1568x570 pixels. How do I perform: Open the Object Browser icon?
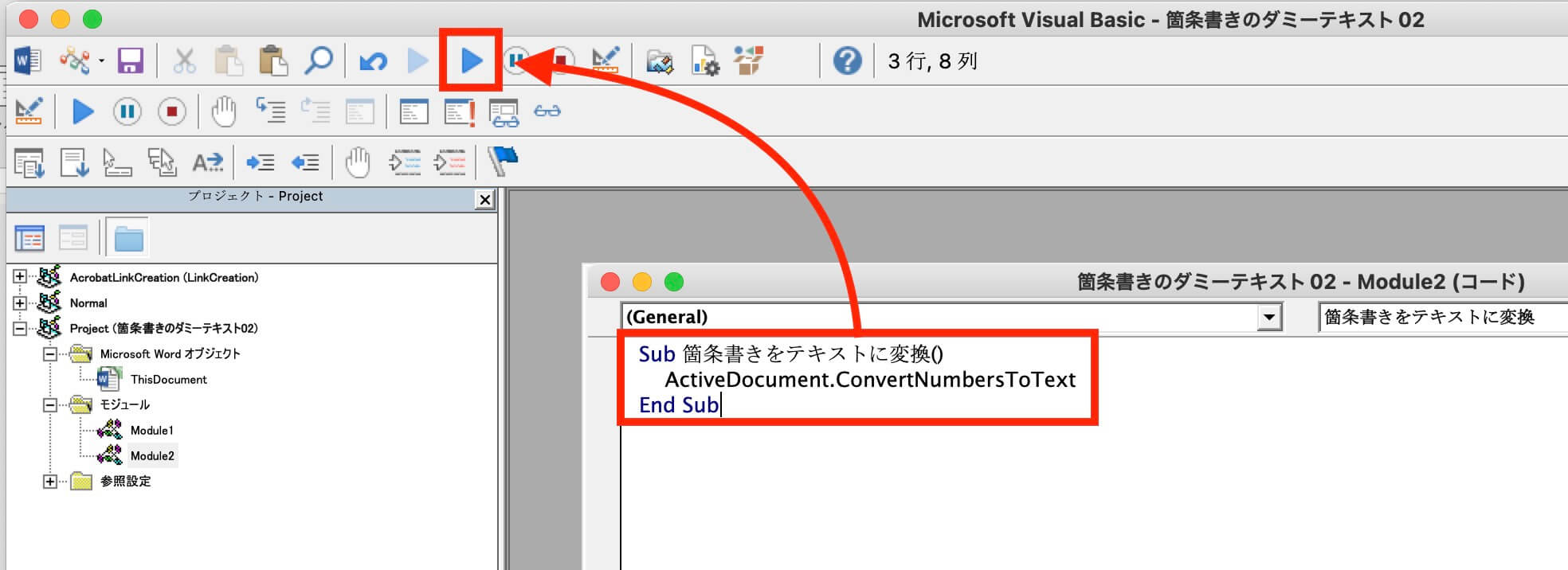(x=749, y=61)
